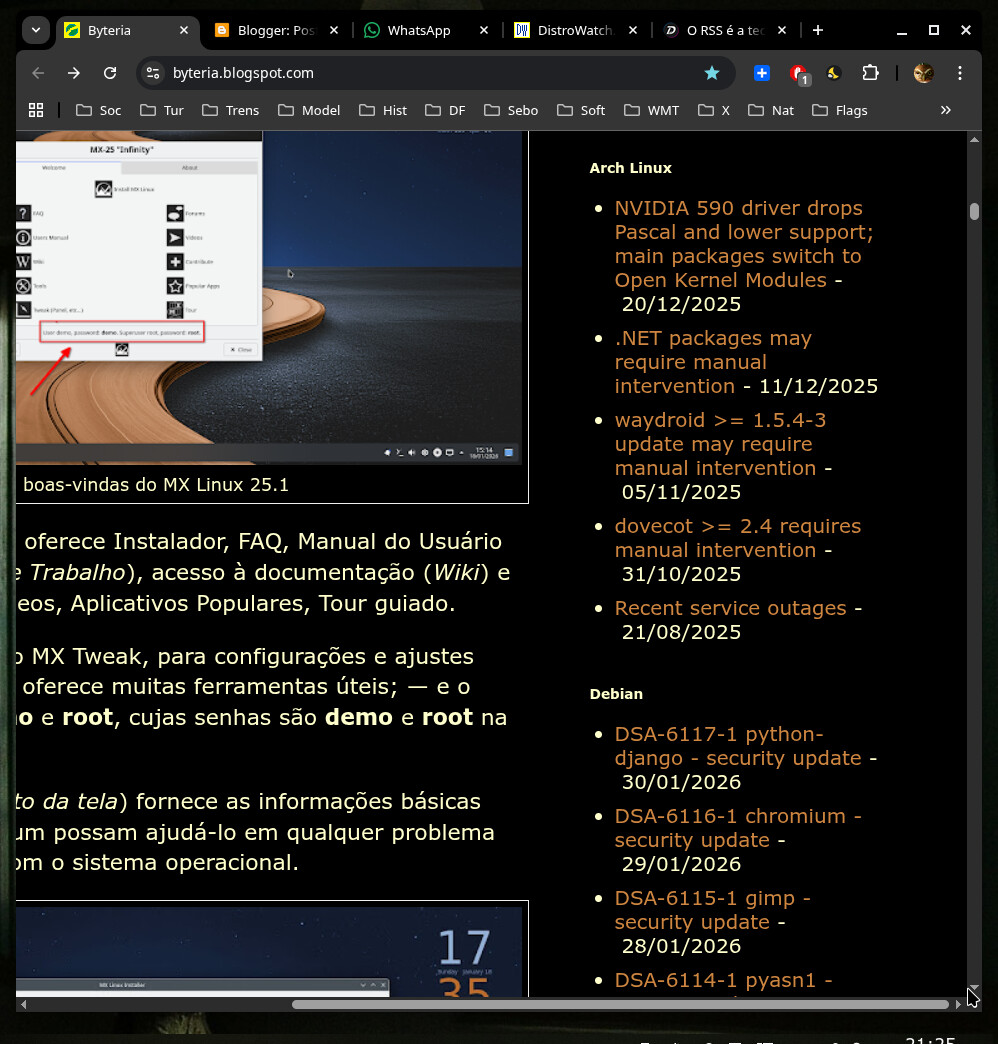This screenshot has height=1044, width=998.
Task: Click the site info icon beside URL
Action: coord(152,73)
